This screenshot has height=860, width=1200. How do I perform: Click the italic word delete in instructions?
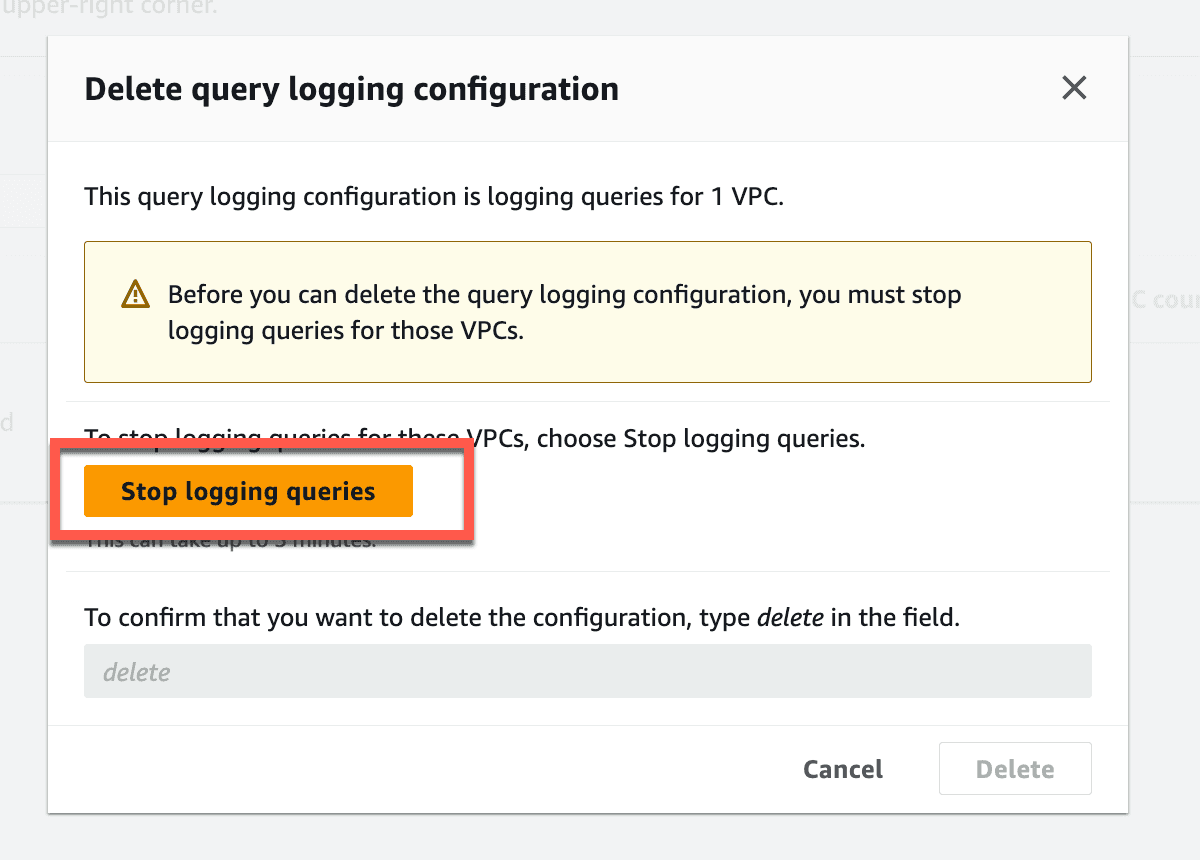coord(790,618)
